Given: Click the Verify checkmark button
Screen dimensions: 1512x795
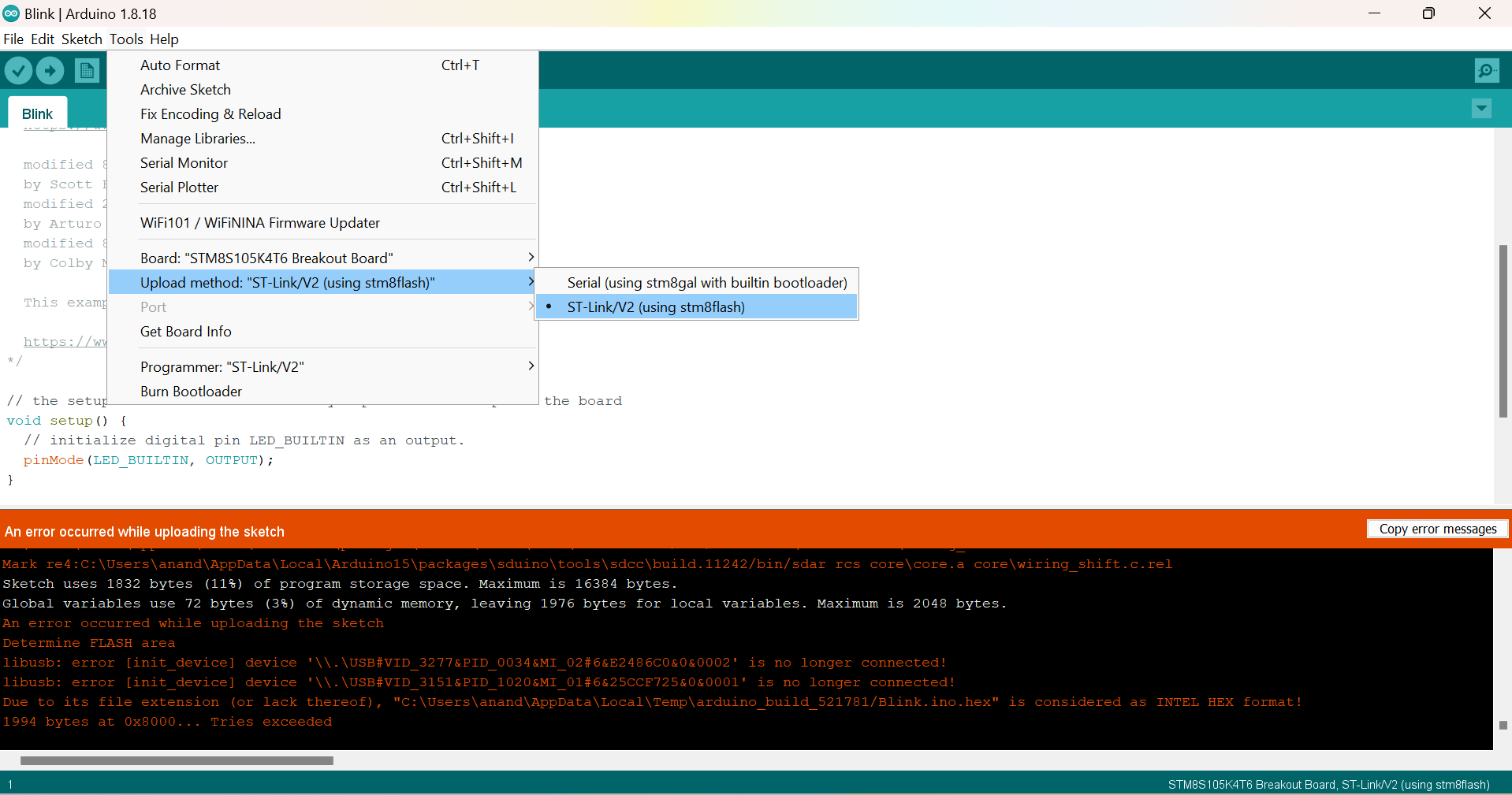Looking at the screenshot, I should pos(18,71).
